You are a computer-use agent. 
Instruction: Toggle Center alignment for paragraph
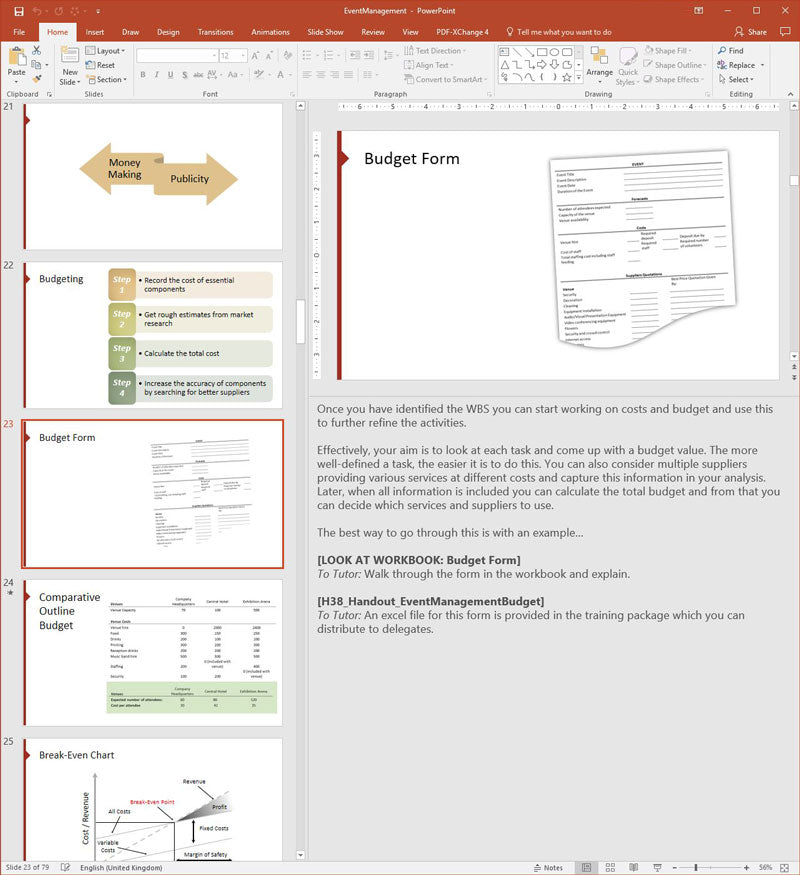321,74
